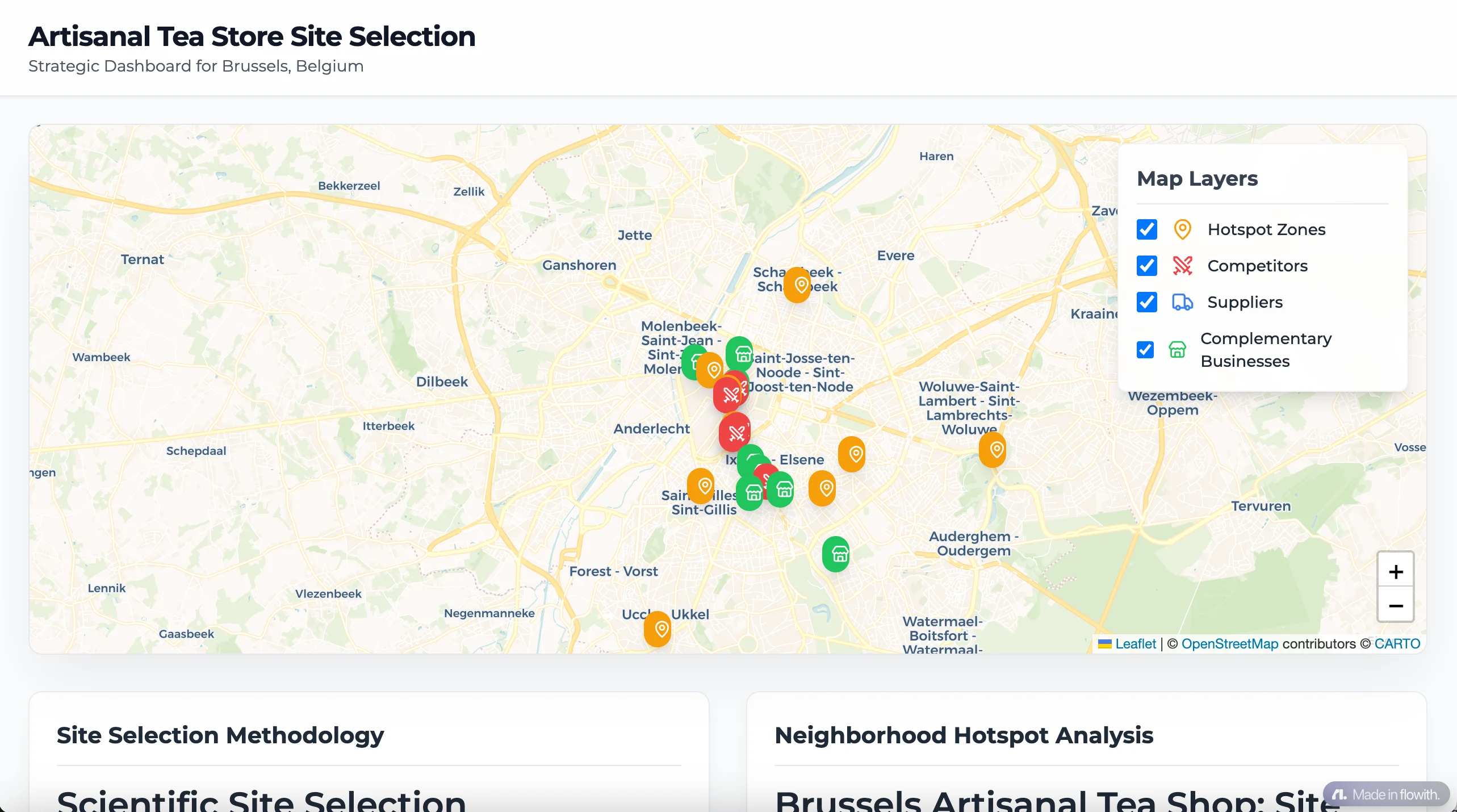Image resolution: width=1457 pixels, height=812 pixels.
Task: Click the Hotspot Zones legend pin icon
Action: pos(1182,229)
